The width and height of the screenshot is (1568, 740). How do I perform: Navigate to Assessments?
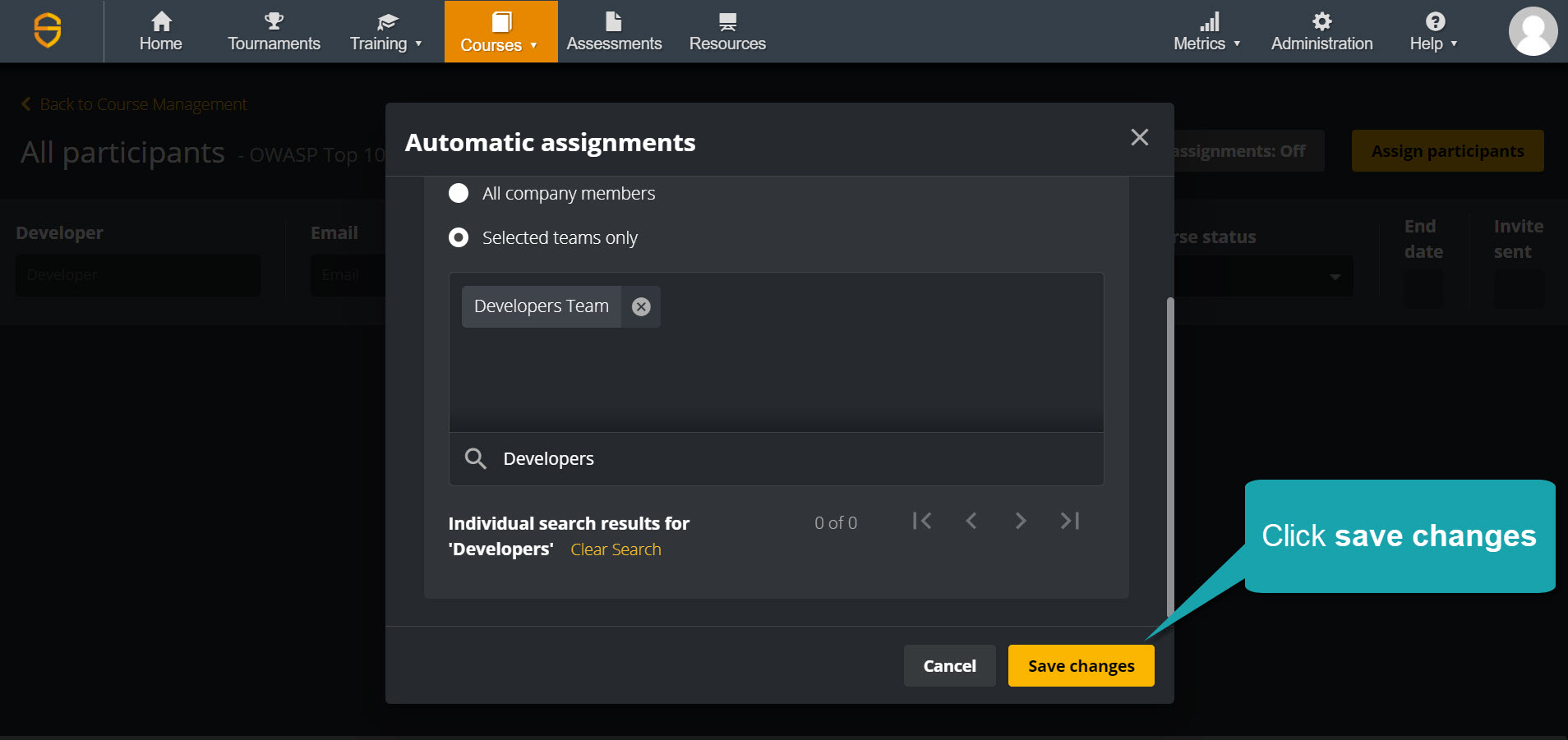[614, 31]
